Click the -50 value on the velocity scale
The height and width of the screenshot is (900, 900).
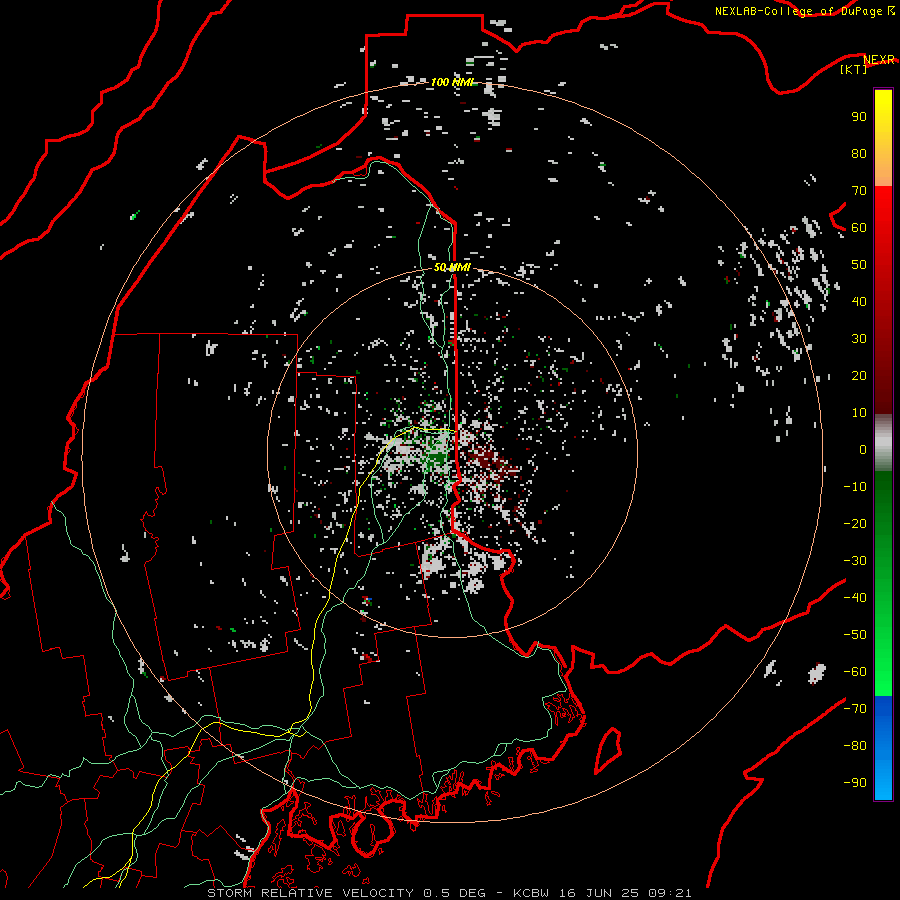[x=855, y=635]
